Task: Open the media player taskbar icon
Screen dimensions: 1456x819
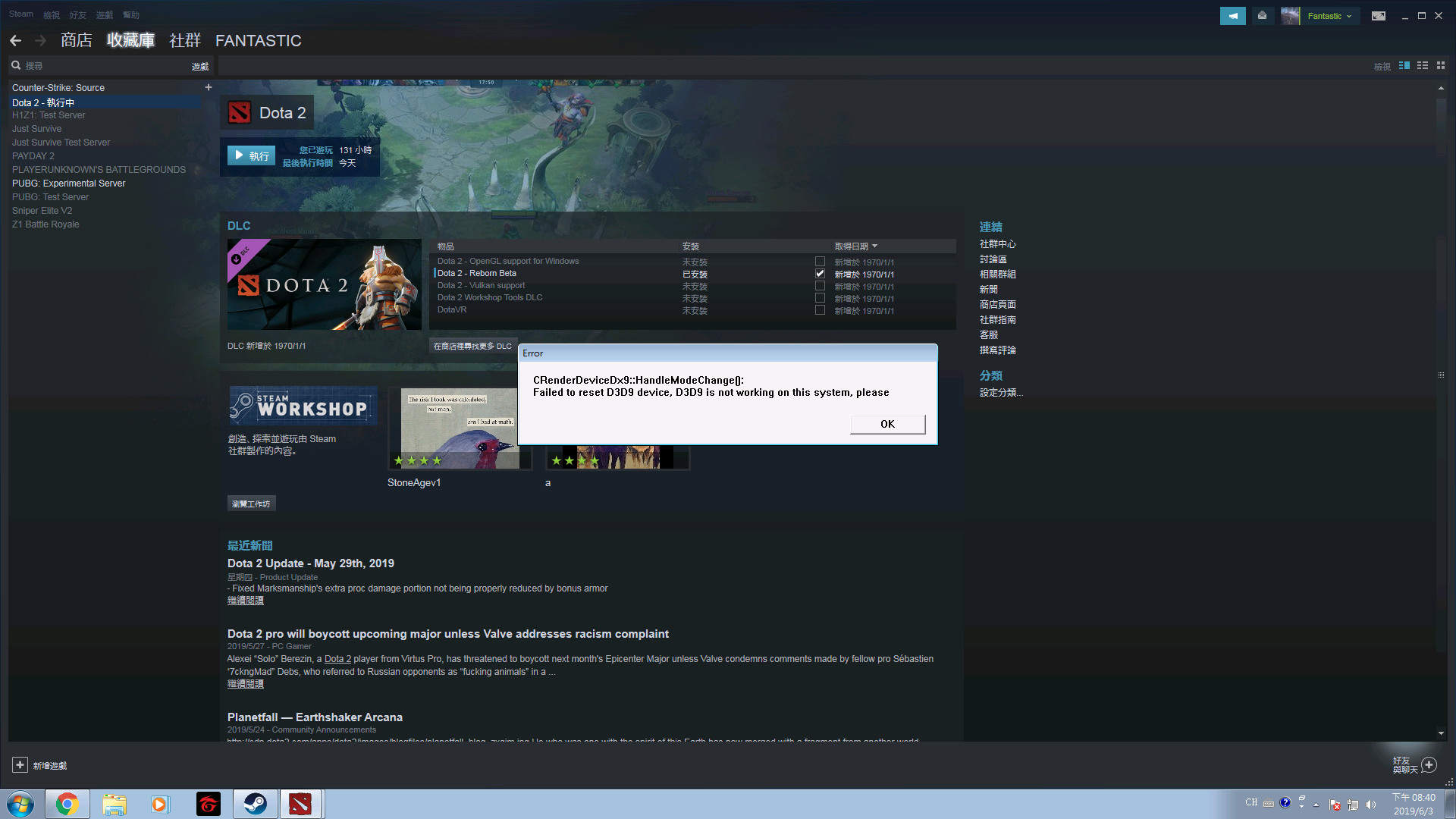Action: [159, 804]
